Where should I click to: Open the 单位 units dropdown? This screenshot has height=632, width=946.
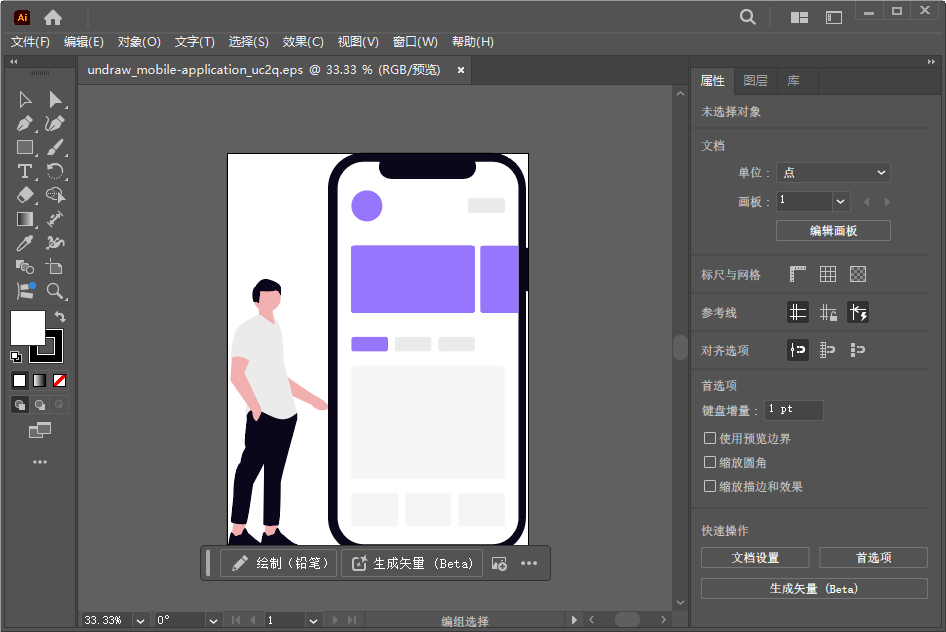pos(833,172)
